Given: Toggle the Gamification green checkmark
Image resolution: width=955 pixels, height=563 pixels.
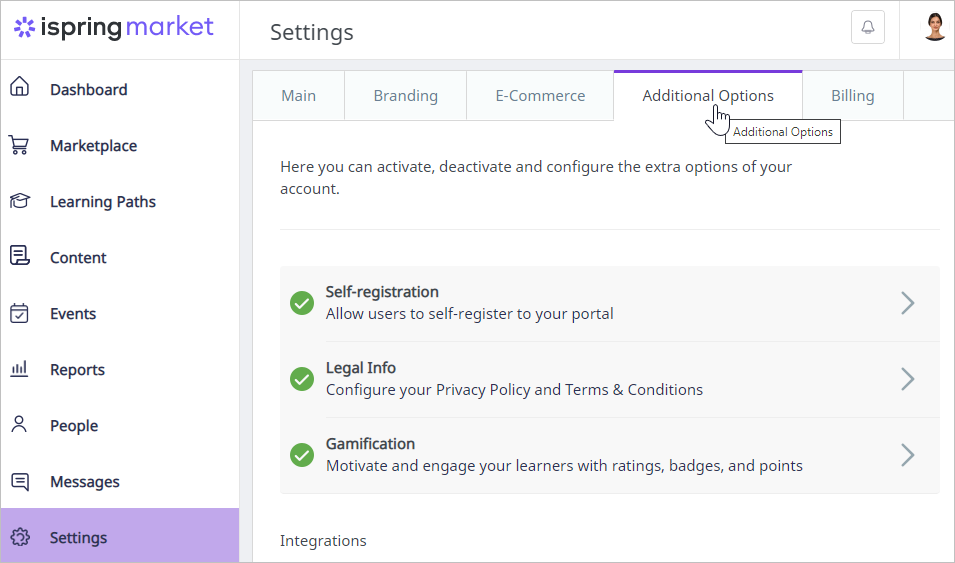Looking at the screenshot, I should [x=302, y=455].
